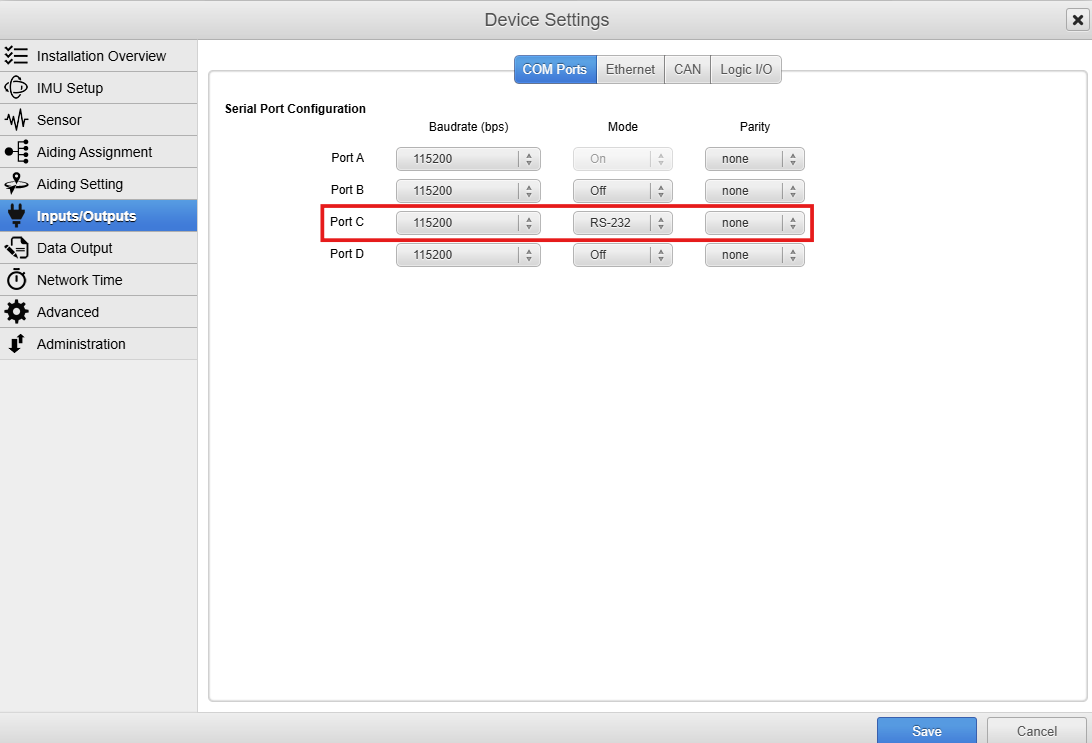Click the Data Output icon

point(16,248)
